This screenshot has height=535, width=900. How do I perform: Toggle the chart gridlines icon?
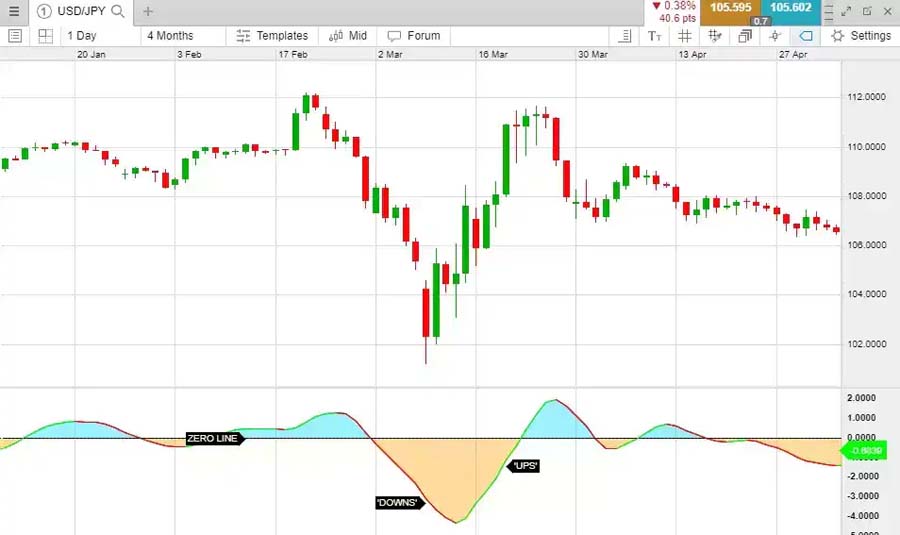tap(685, 36)
